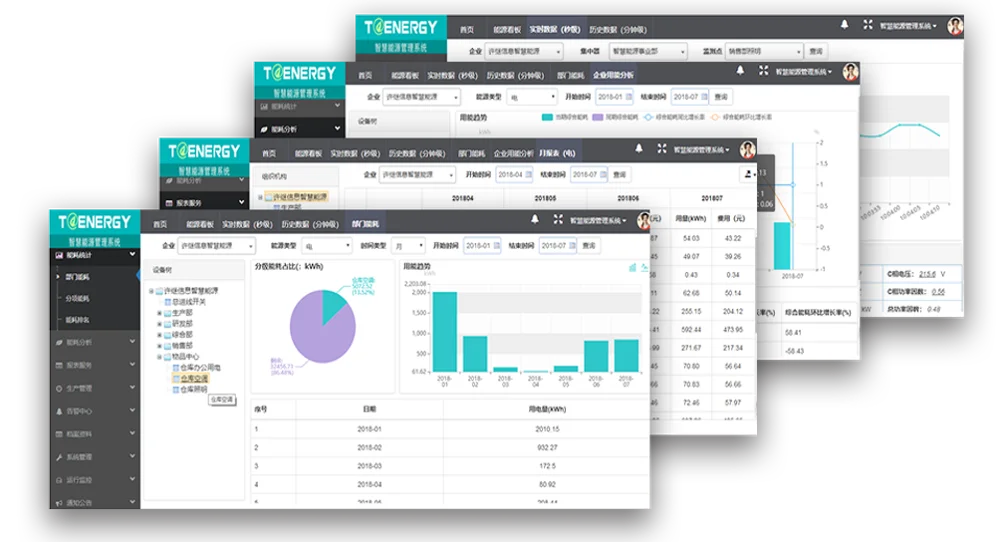Click the 查询 button in the rearmost 实时数据 window
The width and height of the screenshot is (1000, 542).
(x=816, y=51)
